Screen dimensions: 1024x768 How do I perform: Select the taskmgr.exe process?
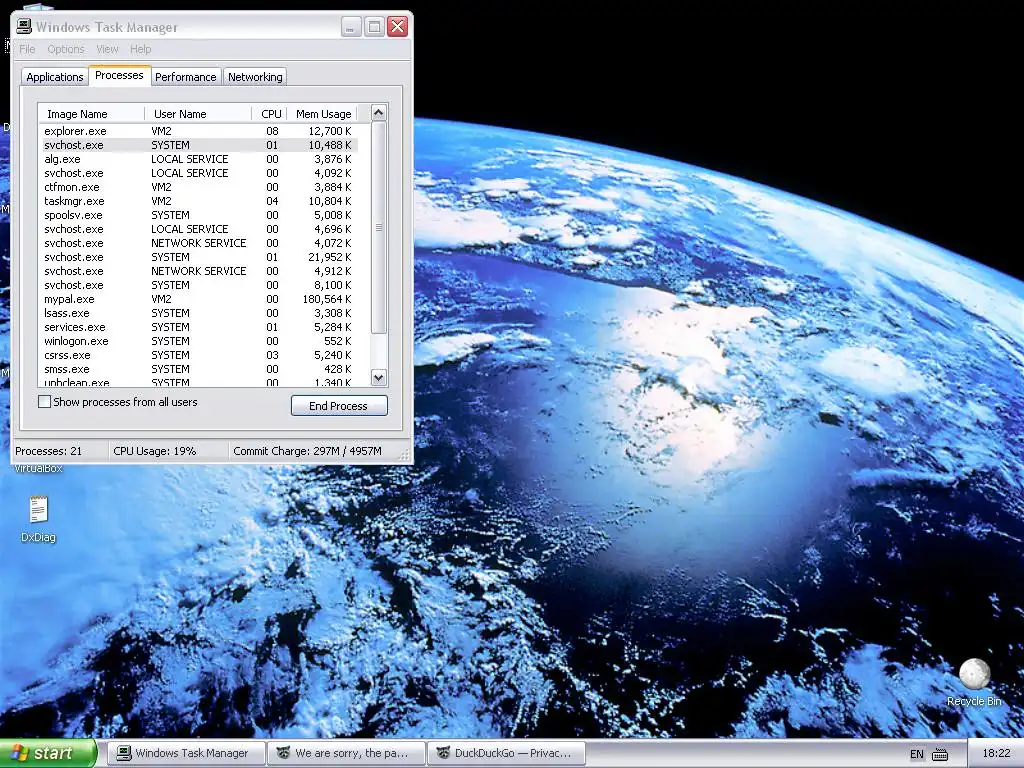pyautogui.click(x=198, y=201)
